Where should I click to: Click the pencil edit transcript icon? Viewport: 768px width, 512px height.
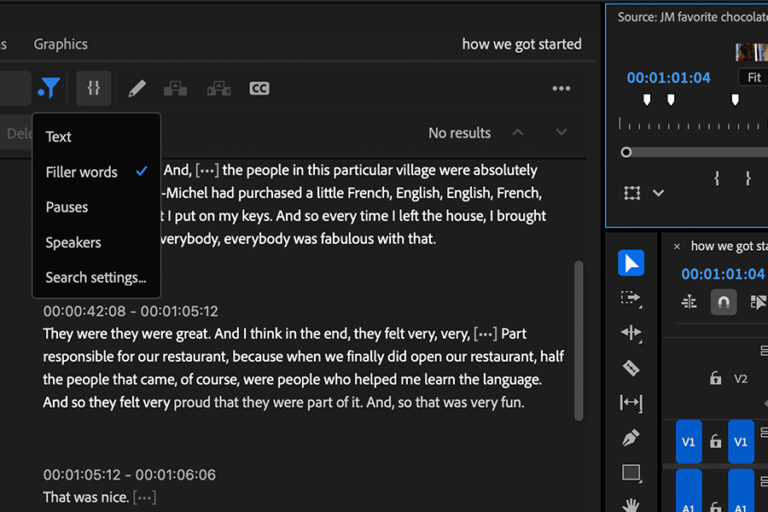(137, 89)
